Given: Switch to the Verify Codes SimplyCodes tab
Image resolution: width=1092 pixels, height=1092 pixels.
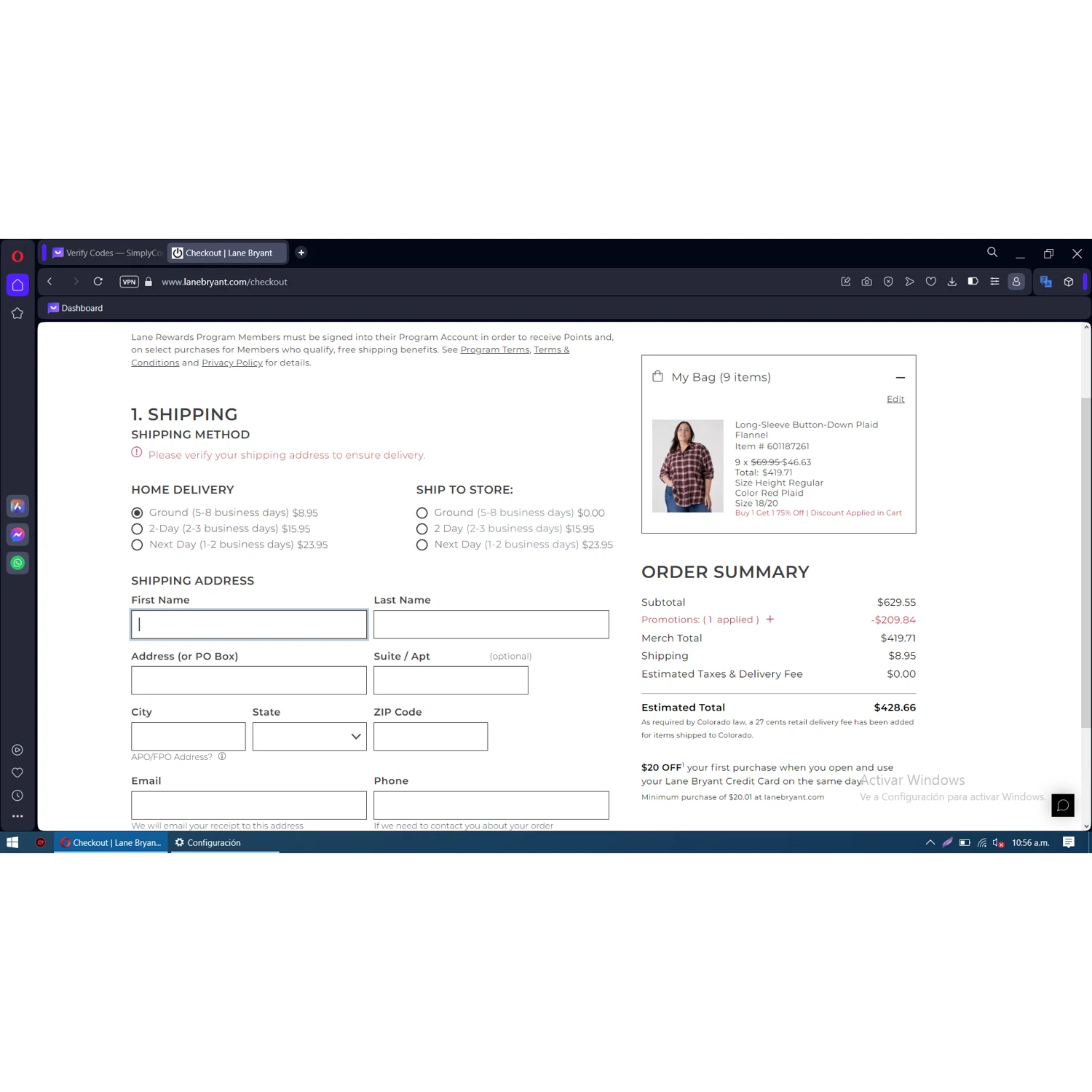Looking at the screenshot, I should [108, 253].
